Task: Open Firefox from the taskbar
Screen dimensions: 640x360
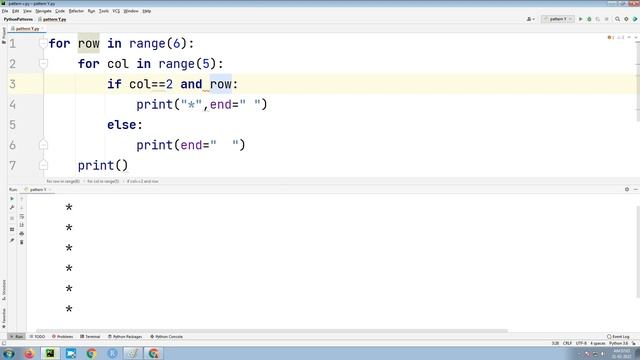Action: point(29,353)
